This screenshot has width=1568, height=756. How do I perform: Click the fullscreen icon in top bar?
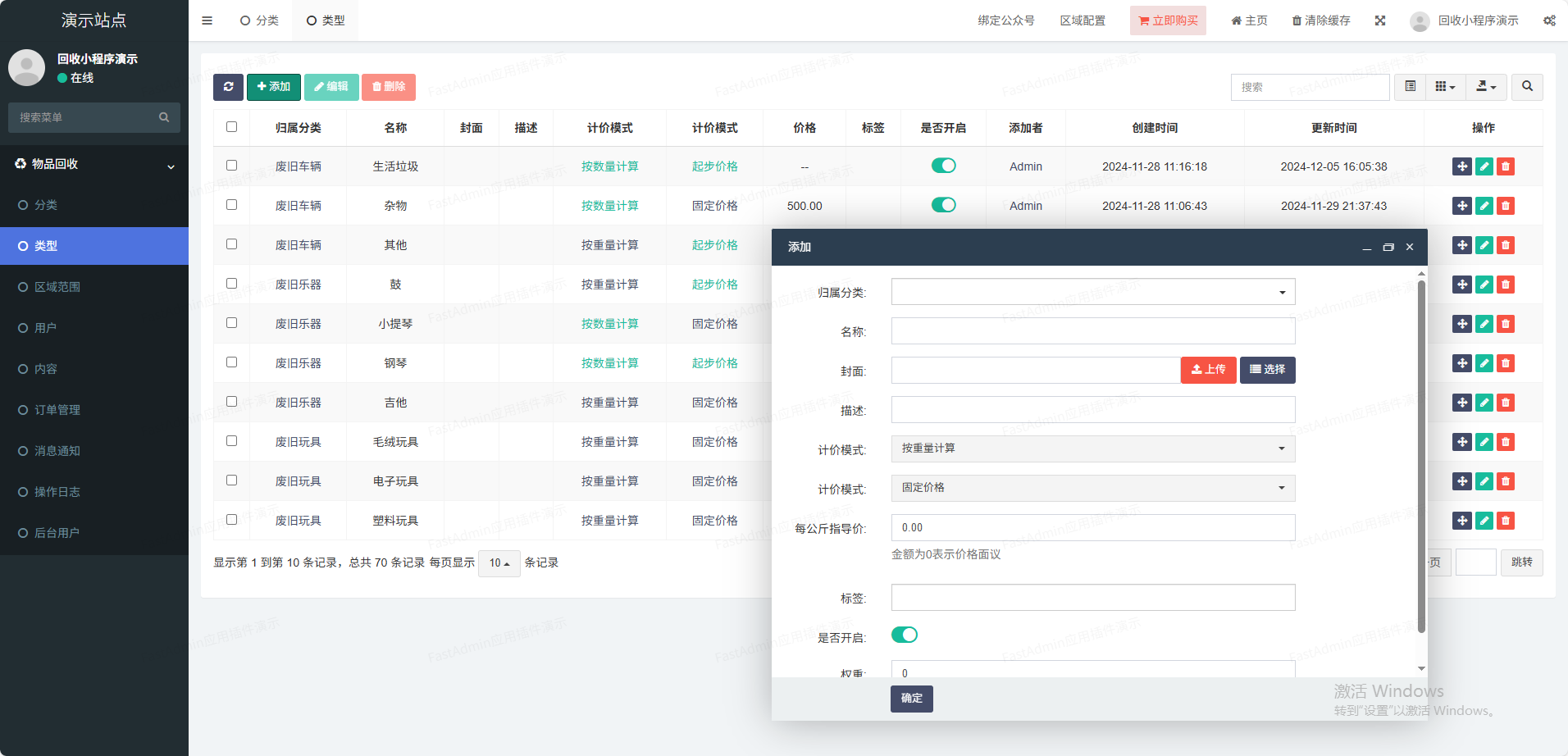click(1380, 20)
